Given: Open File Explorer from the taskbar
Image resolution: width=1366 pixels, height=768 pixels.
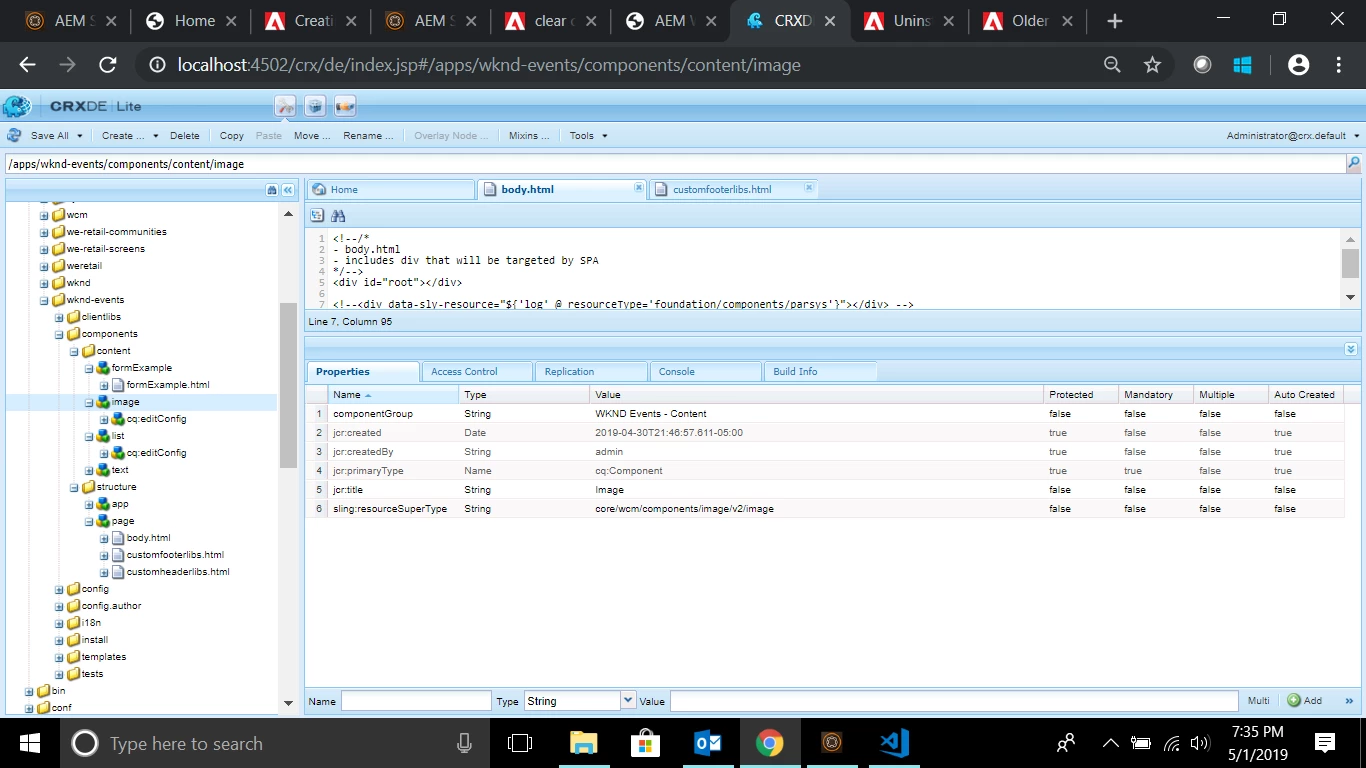Looking at the screenshot, I should tap(584, 743).
